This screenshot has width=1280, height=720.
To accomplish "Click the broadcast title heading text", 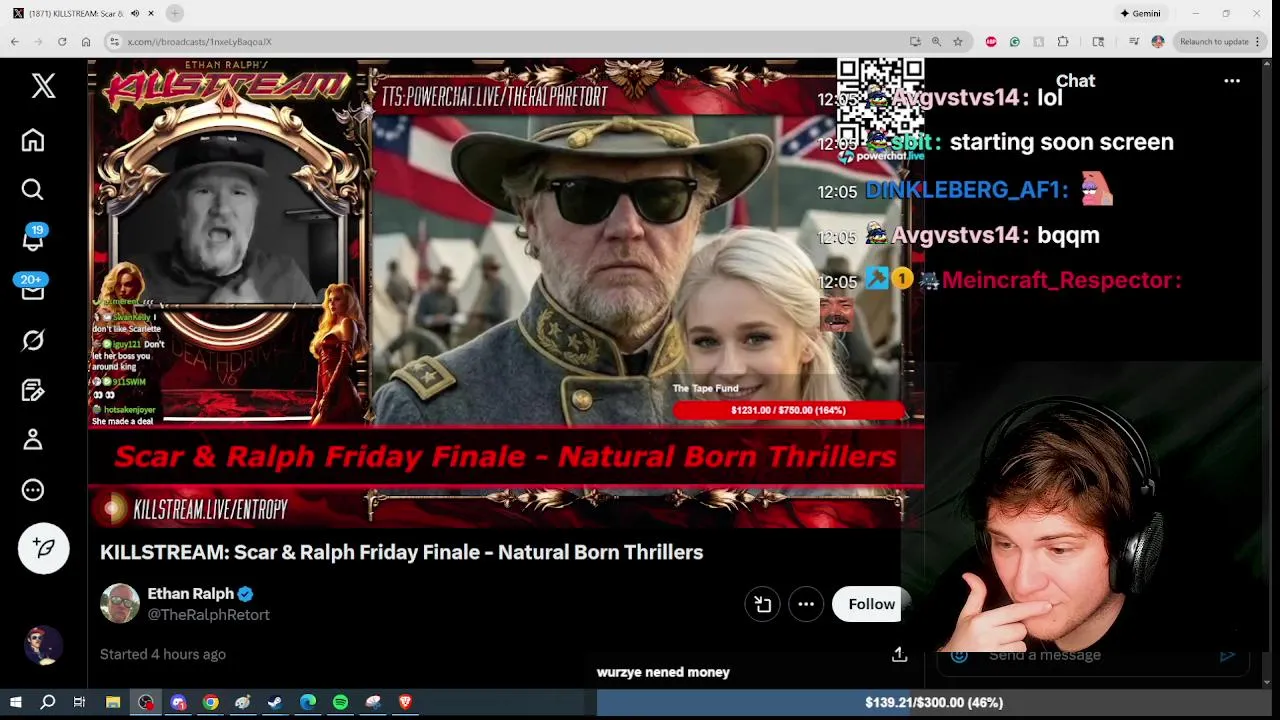I will click(x=401, y=552).
